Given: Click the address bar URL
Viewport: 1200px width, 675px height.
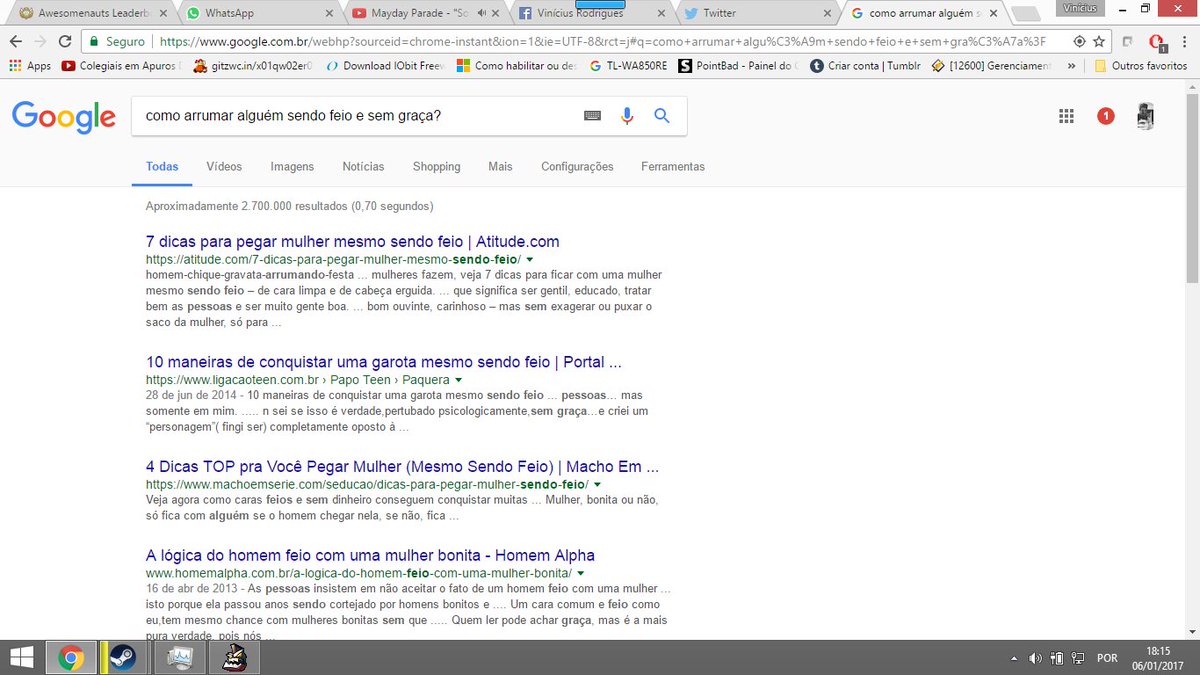Looking at the screenshot, I should [602, 42].
